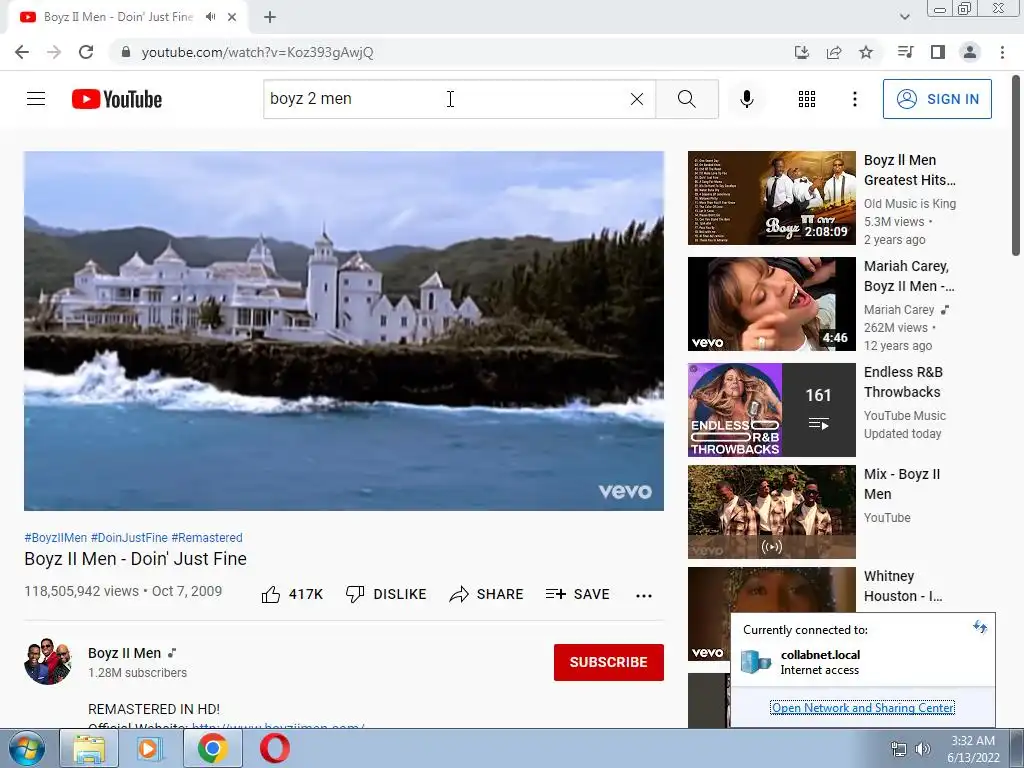The width and height of the screenshot is (1024, 768).
Task: Save video to a playlist
Action: tap(577, 594)
